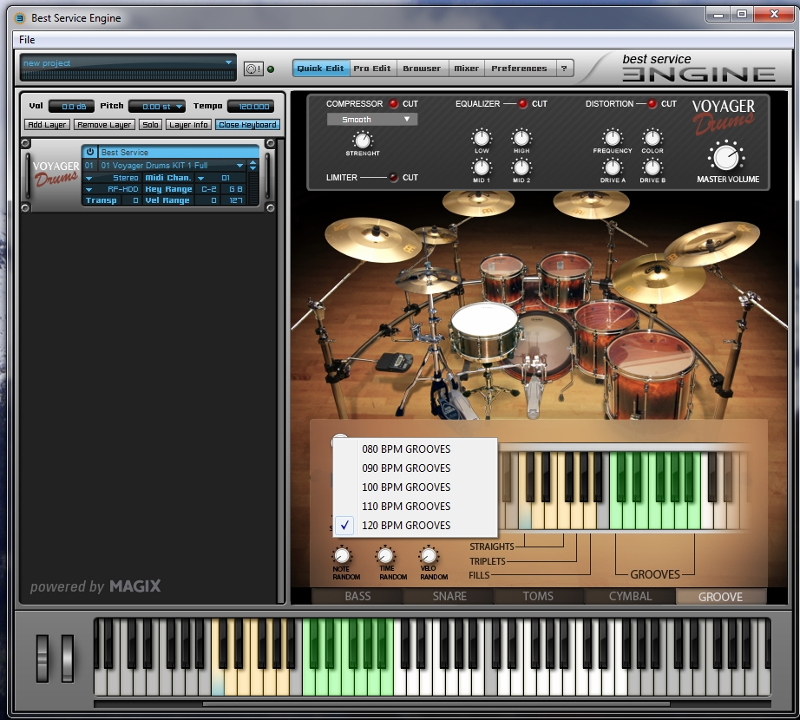Screen dimensions: 800x720
Task: Toggle the Close Keyboard button
Action: (247, 125)
